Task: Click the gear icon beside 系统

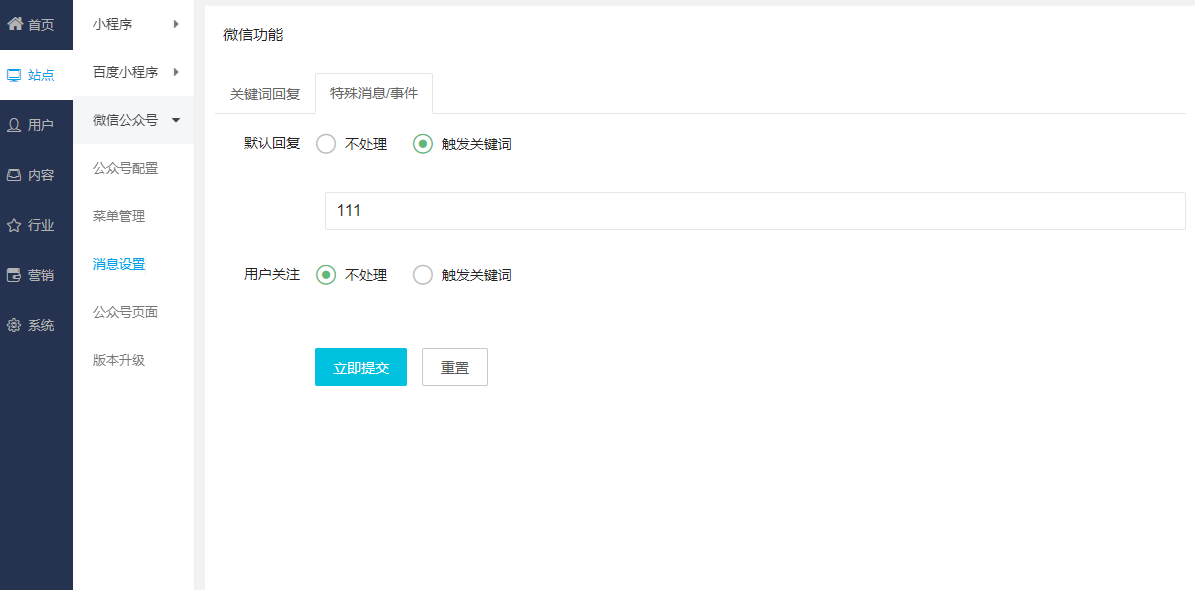Action: 14,325
